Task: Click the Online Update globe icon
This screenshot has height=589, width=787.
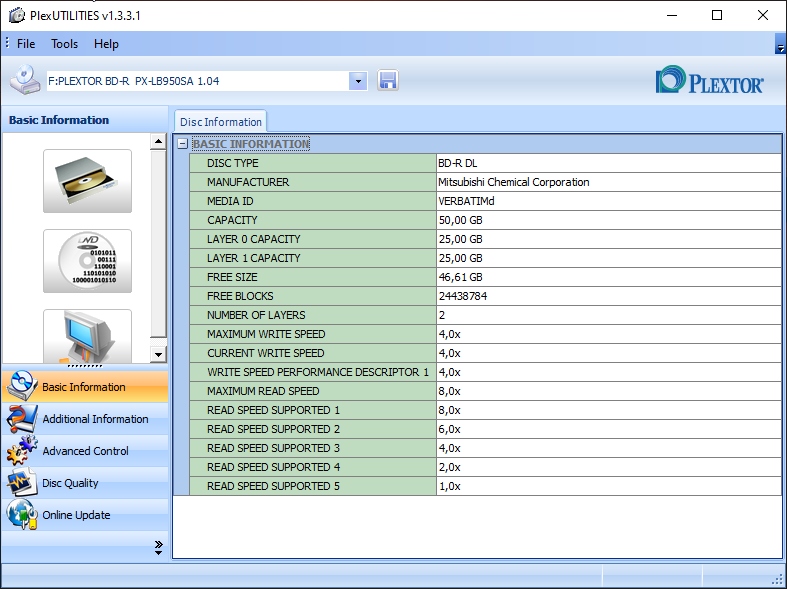Action: [x=22, y=515]
